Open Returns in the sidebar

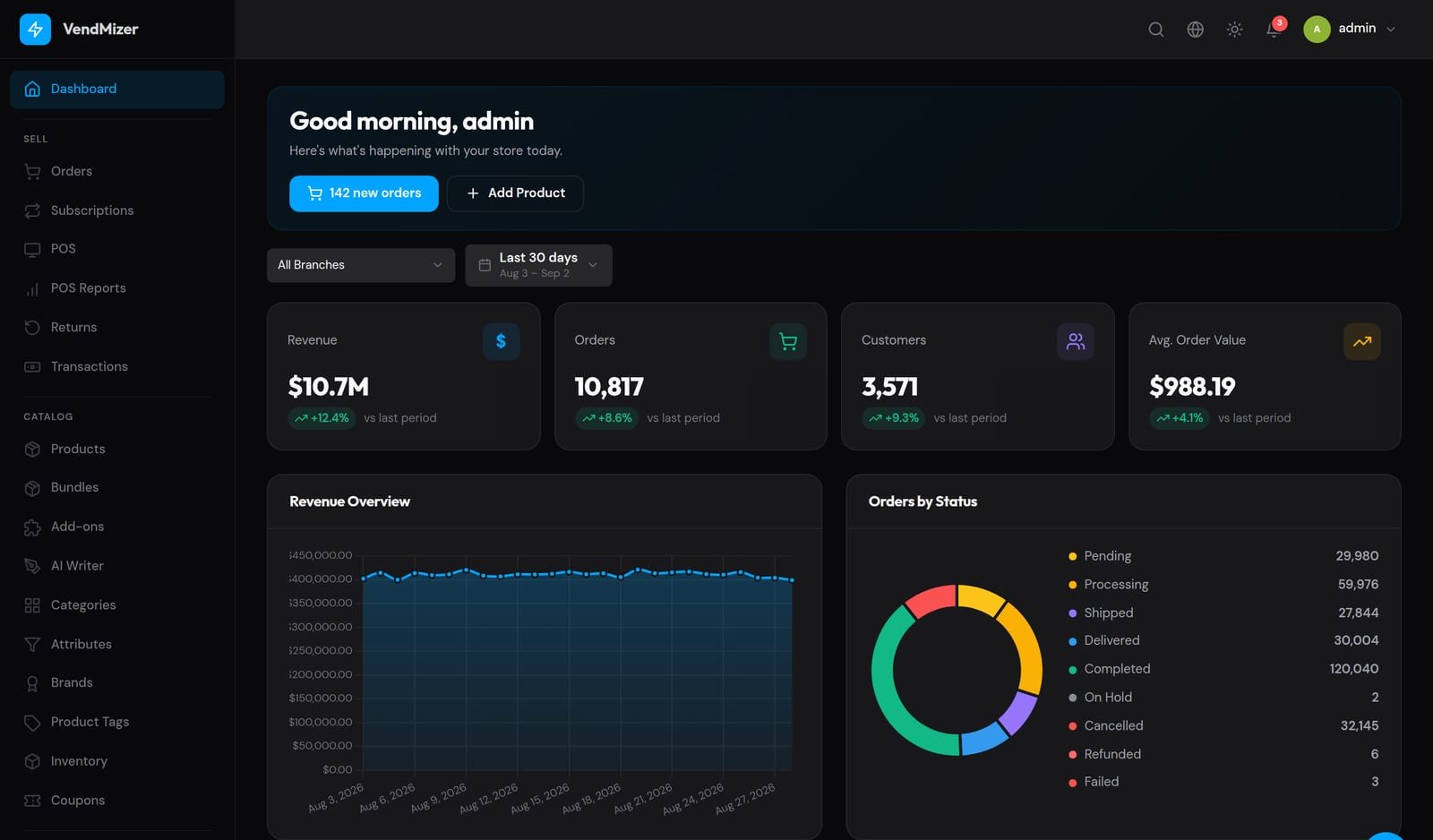pyautogui.click(x=117, y=328)
